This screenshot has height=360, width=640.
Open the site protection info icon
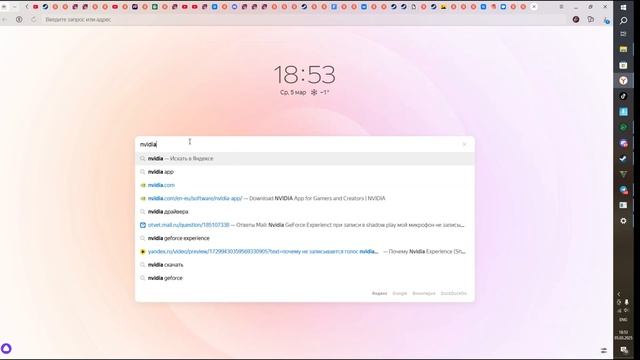(19, 20)
